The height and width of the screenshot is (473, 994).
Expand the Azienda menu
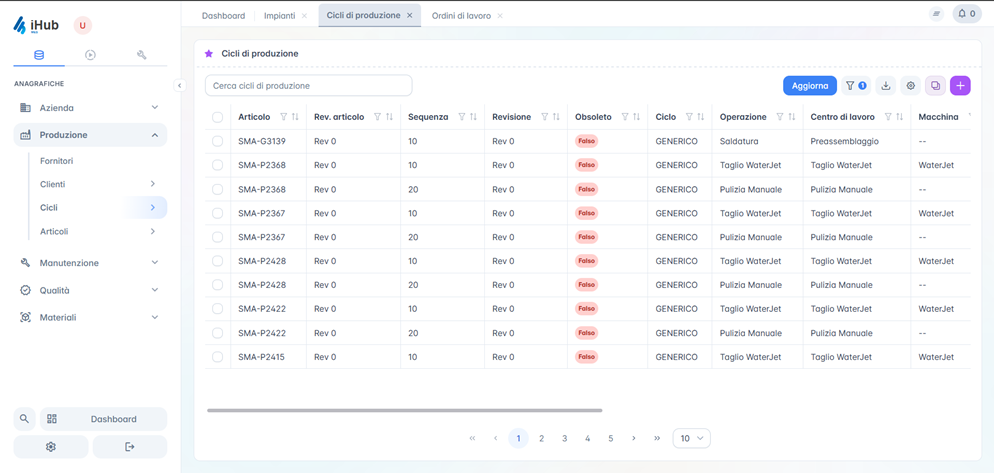[x=90, y=108]
